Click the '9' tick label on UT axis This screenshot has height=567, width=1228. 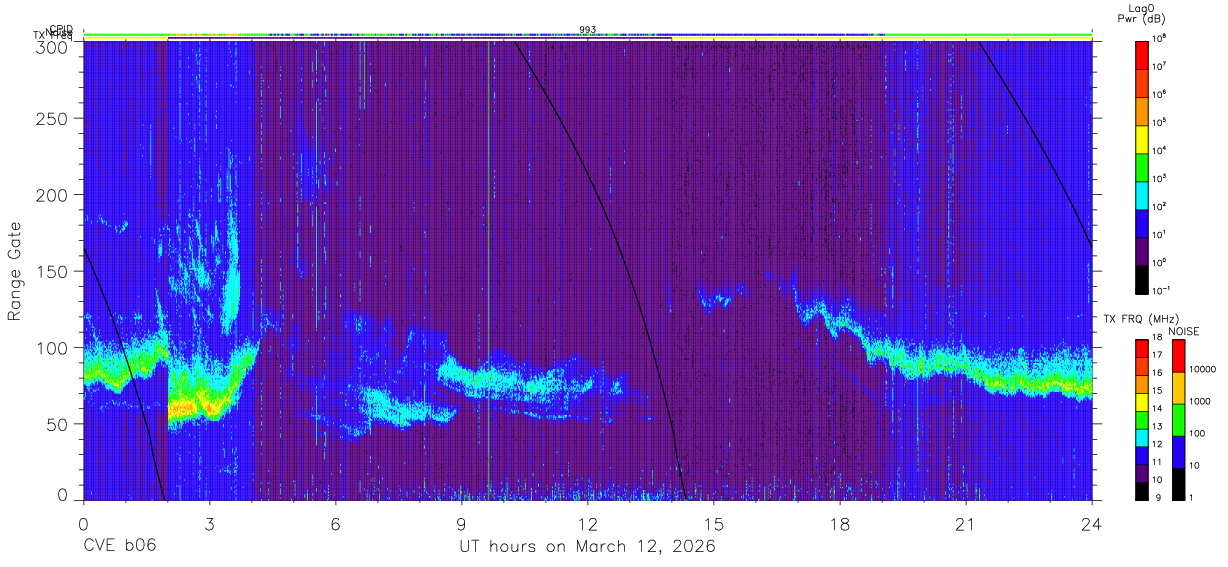click(x=462, y=524)
